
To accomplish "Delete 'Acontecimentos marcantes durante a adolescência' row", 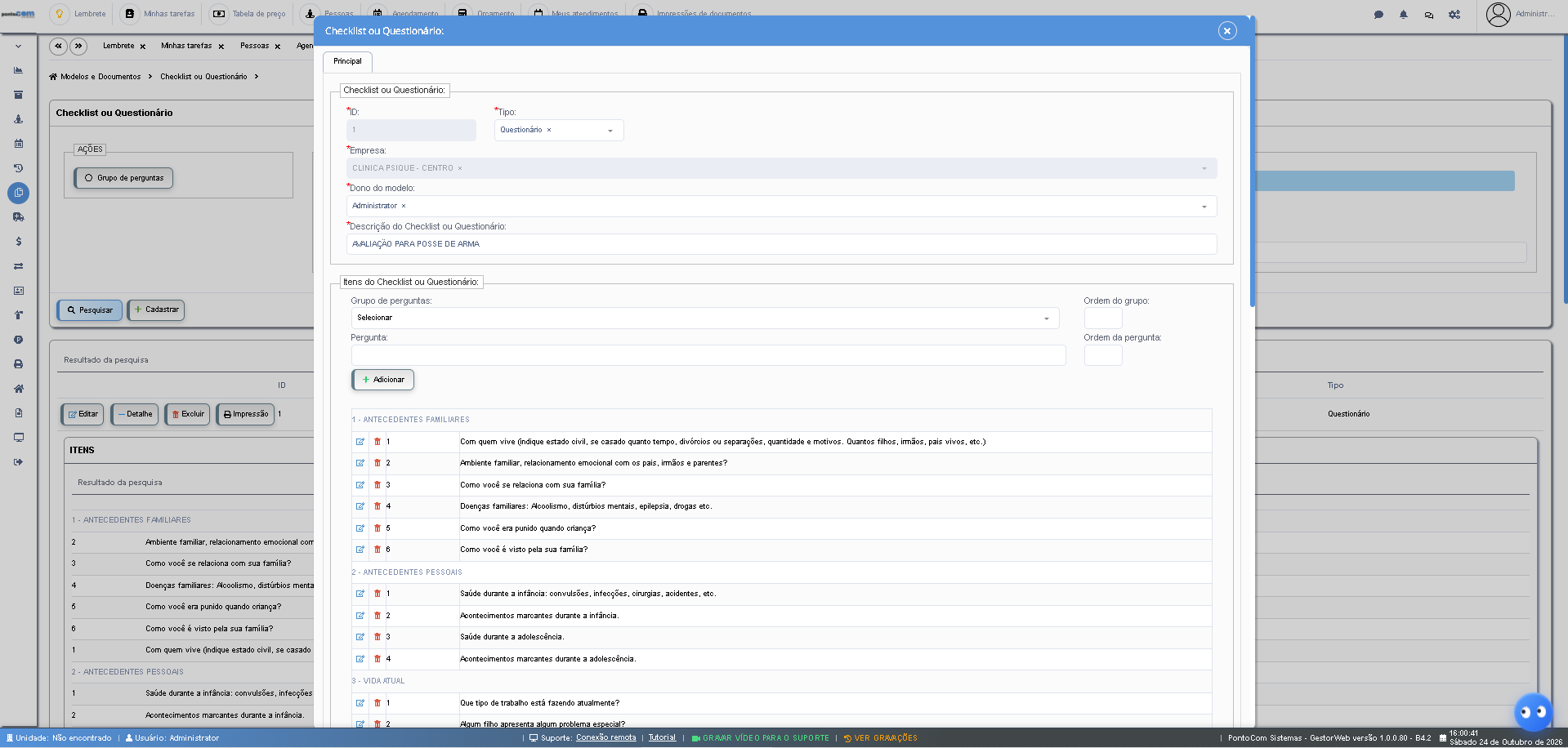I will (x=377, y=659).
